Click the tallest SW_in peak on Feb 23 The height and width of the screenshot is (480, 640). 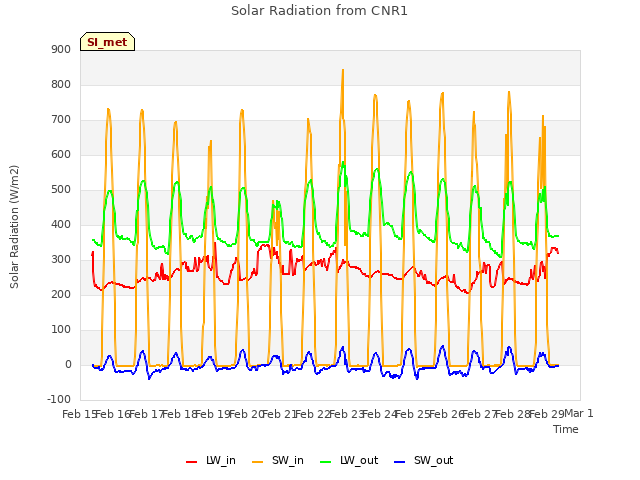tap(343, 70)
